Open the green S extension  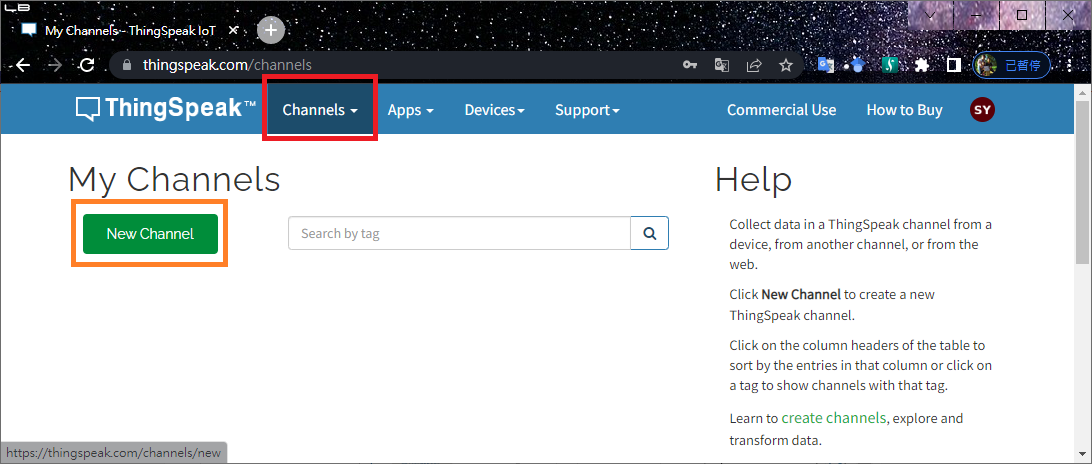(889, 65)
